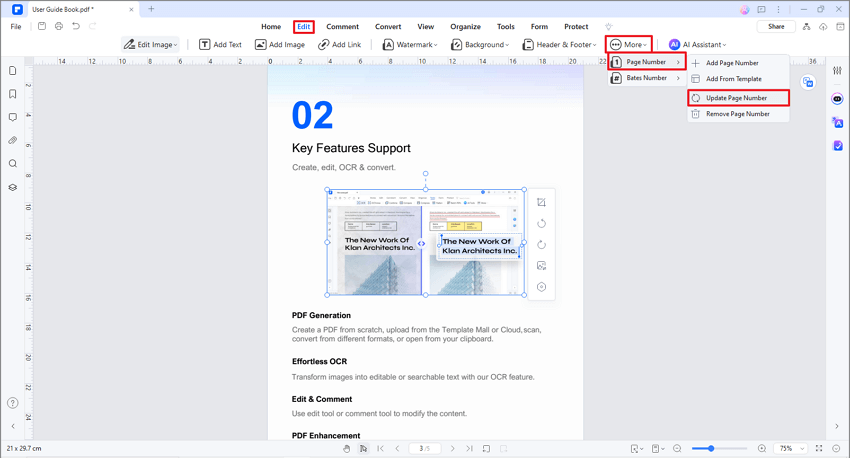Go to first page
Image resolution: width=850 pixels, height=458 pixels.
click(x=381, y=448)
